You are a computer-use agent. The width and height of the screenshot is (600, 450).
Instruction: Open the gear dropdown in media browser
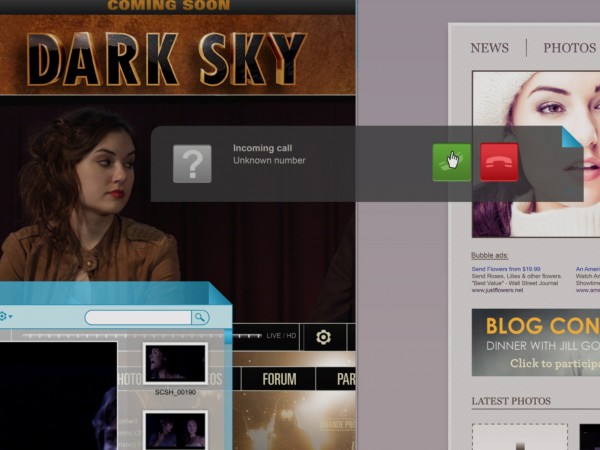click(5, 317)
